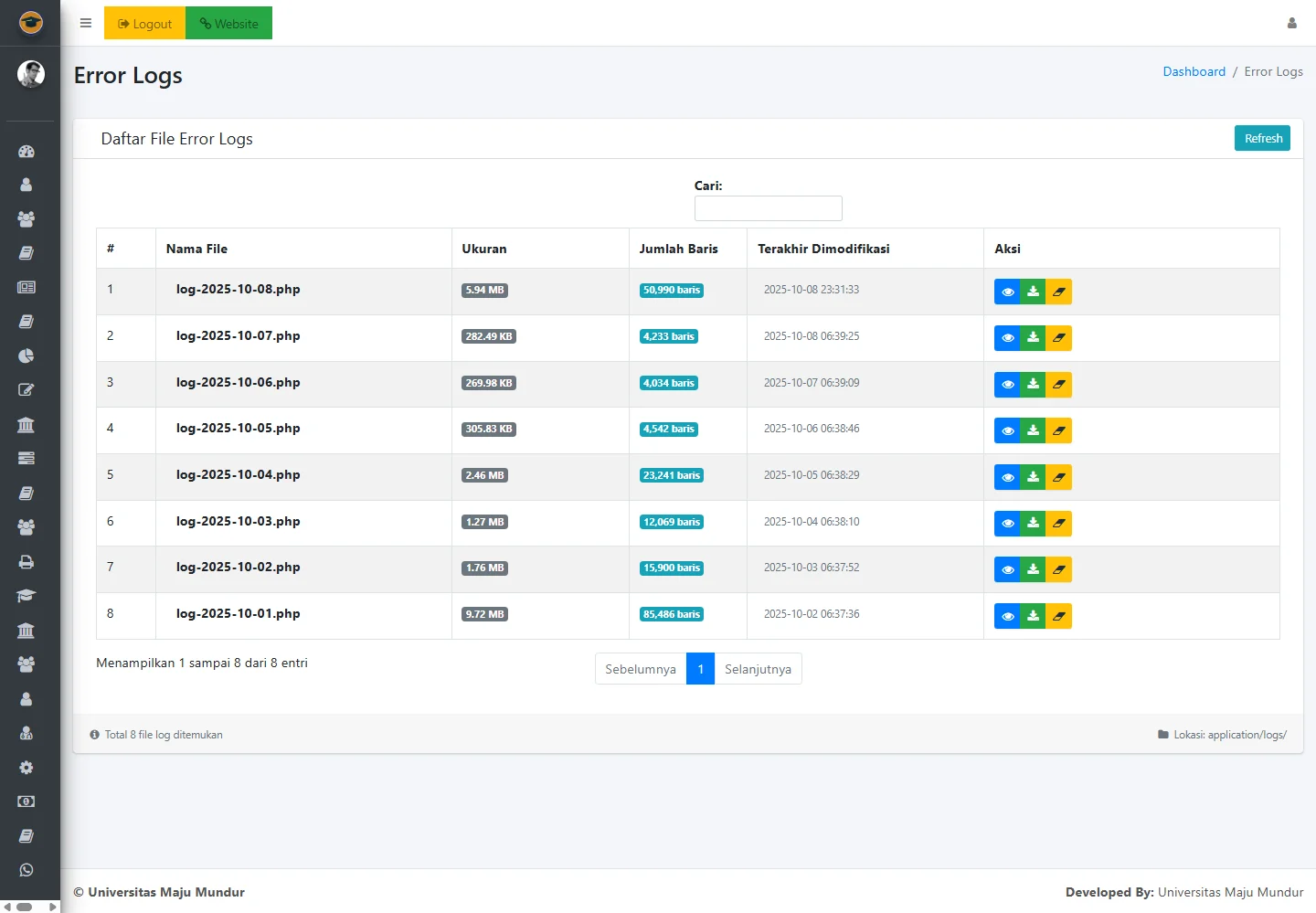Open settings gear in sidebar

click(27, 768)
